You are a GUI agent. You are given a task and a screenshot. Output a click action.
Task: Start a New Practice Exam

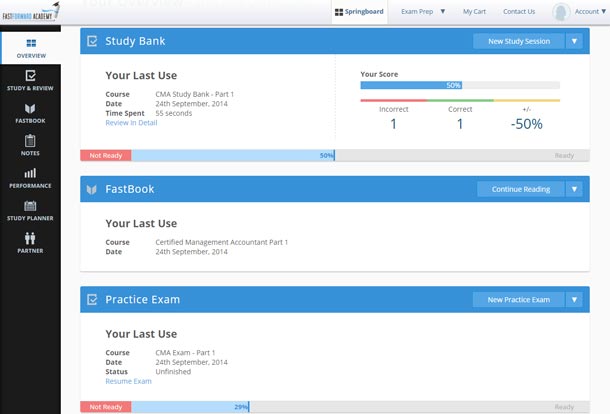click(519, 300)
